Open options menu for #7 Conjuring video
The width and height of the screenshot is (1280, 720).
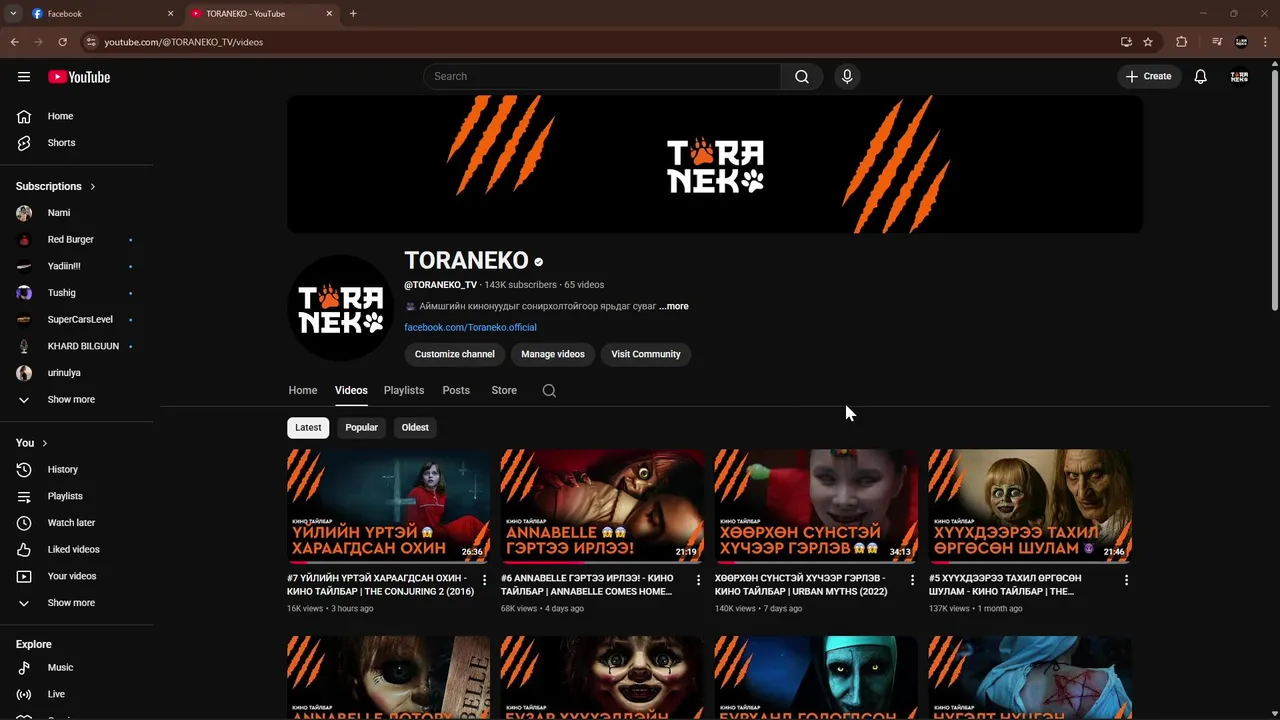coord(485,580)
